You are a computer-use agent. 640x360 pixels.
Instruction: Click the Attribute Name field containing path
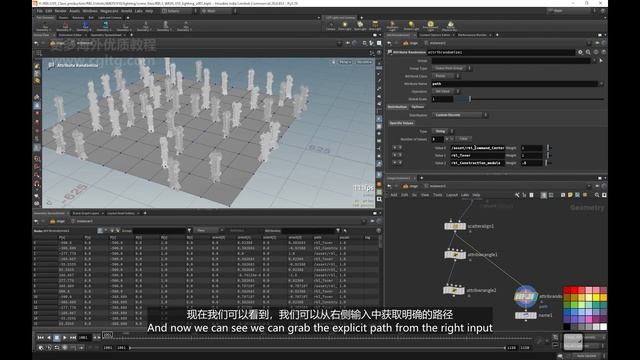pos(515,84)
